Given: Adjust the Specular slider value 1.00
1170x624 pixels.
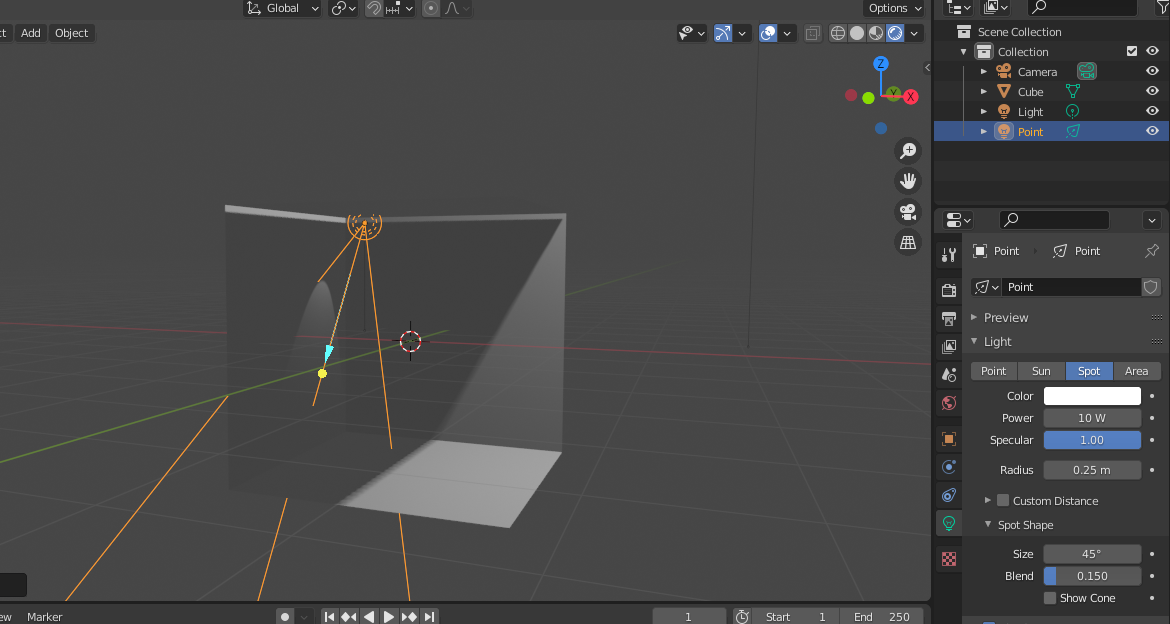Looking at the screenshot, I should coord(1092,440).
